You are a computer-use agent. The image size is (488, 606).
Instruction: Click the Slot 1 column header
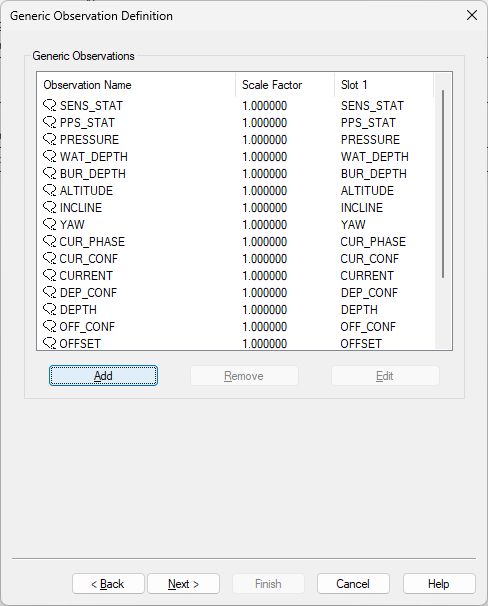(x=384, y=85)
